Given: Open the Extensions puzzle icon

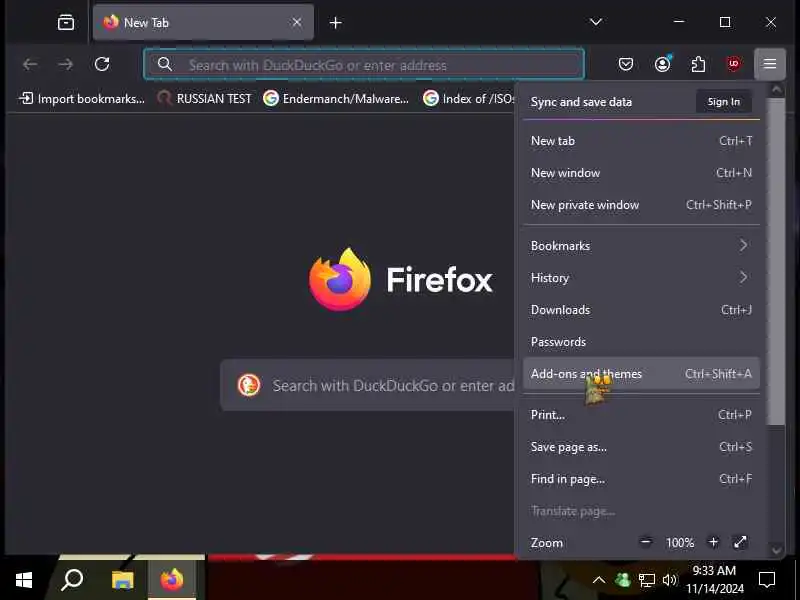Looking at the screenshot, I should (x=698, y=64).
